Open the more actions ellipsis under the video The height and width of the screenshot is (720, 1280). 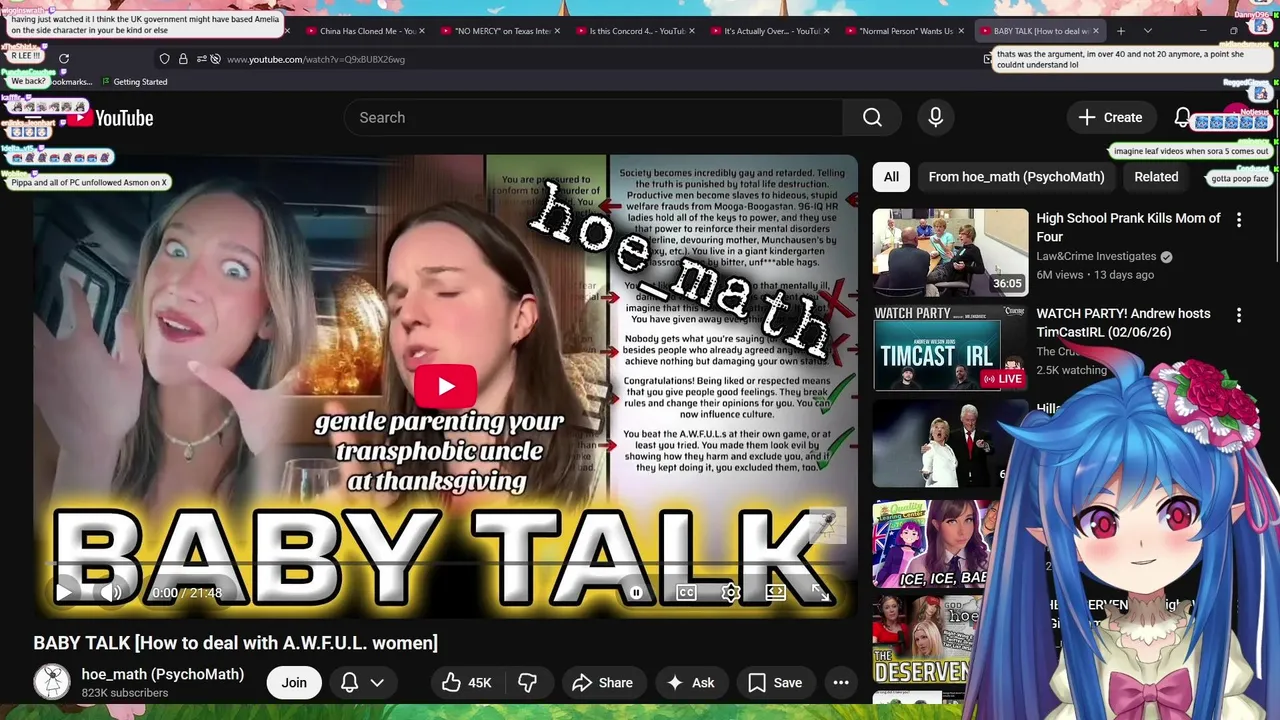tap(841, 682)
